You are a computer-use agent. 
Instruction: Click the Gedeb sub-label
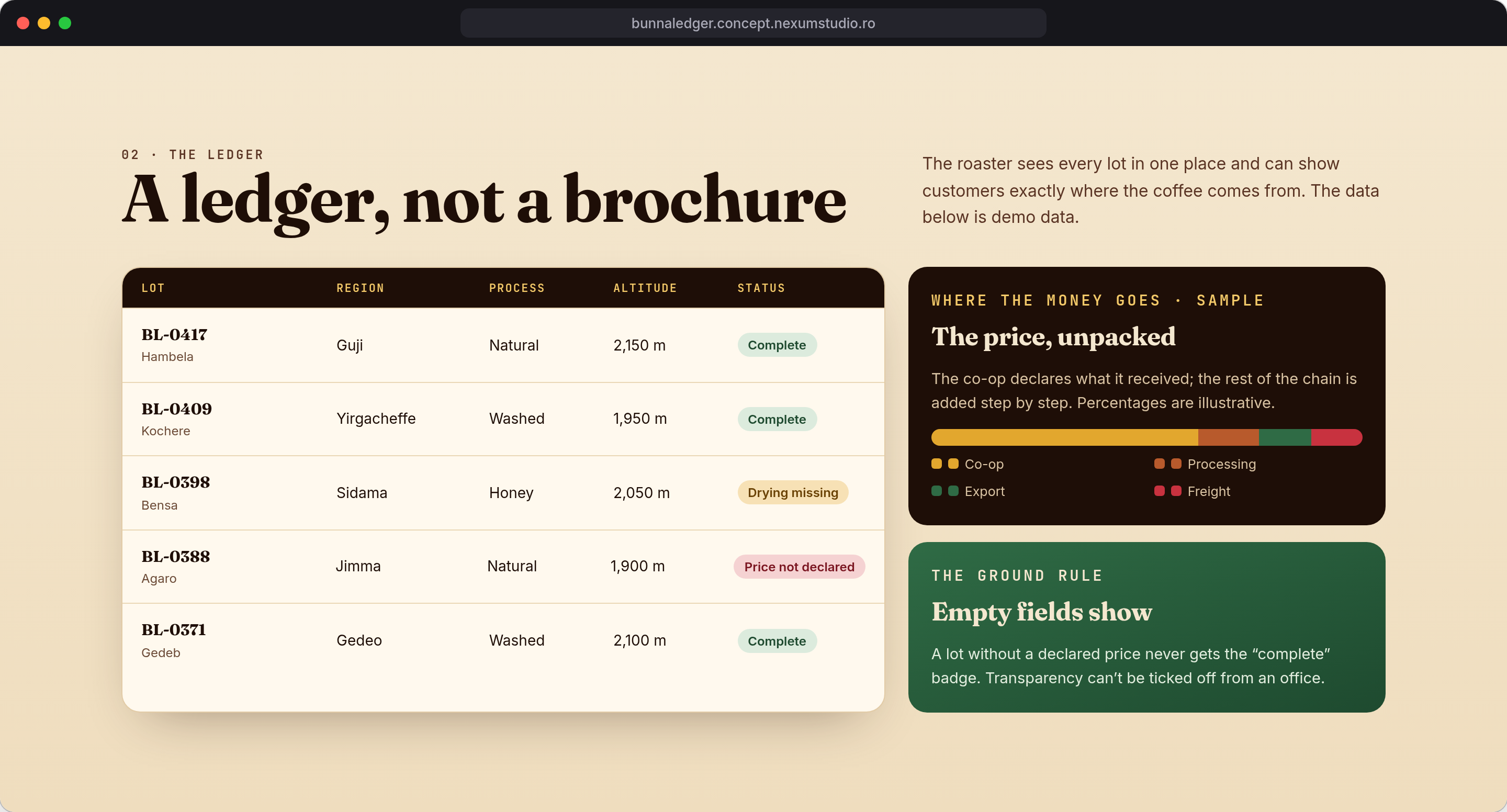pyautogui.click(x=160, y=653)
